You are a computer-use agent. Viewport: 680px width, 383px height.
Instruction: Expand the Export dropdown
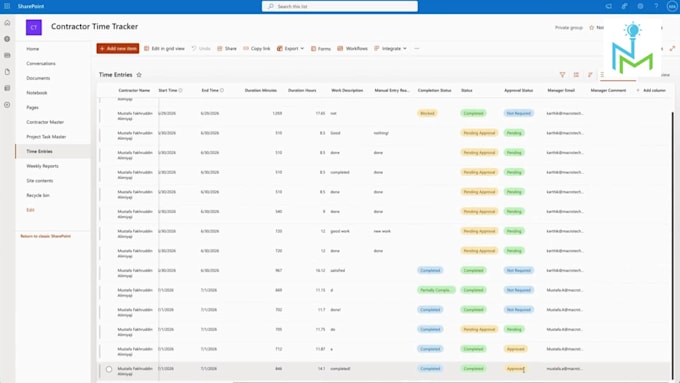291,49
